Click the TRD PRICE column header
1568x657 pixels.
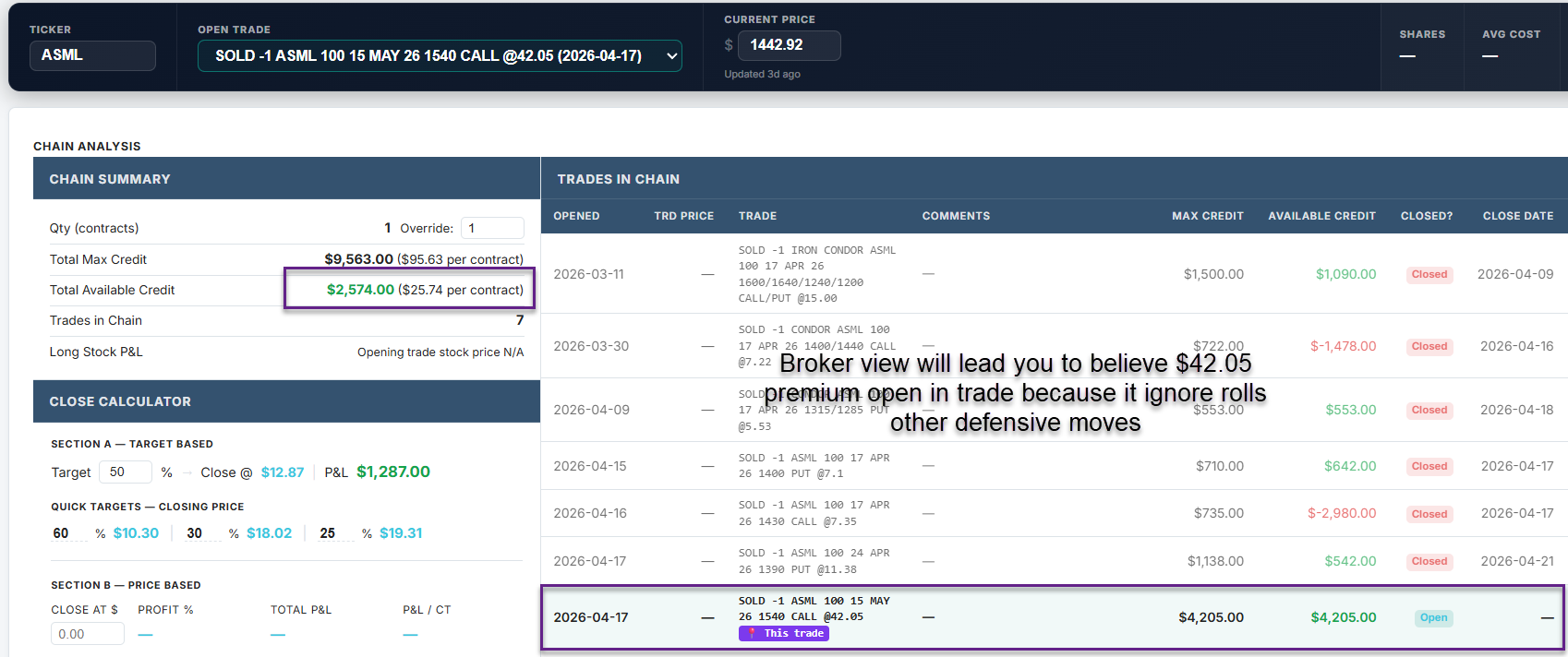pyautogui.click(x=683, y=216)
